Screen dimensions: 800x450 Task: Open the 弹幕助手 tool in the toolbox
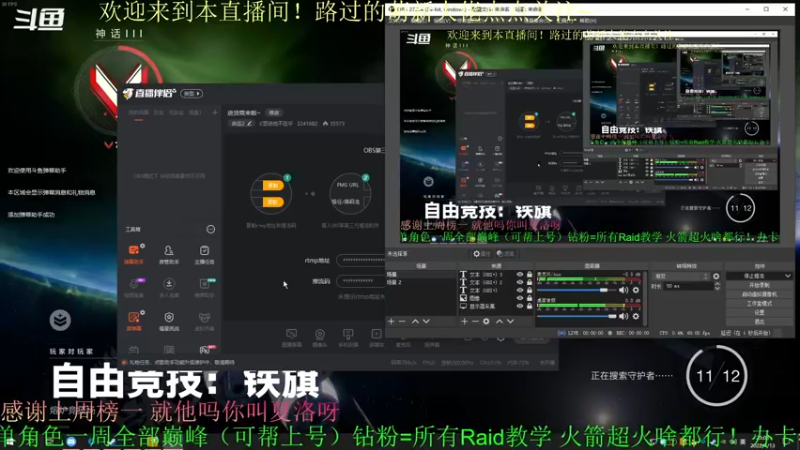[134, 254]
